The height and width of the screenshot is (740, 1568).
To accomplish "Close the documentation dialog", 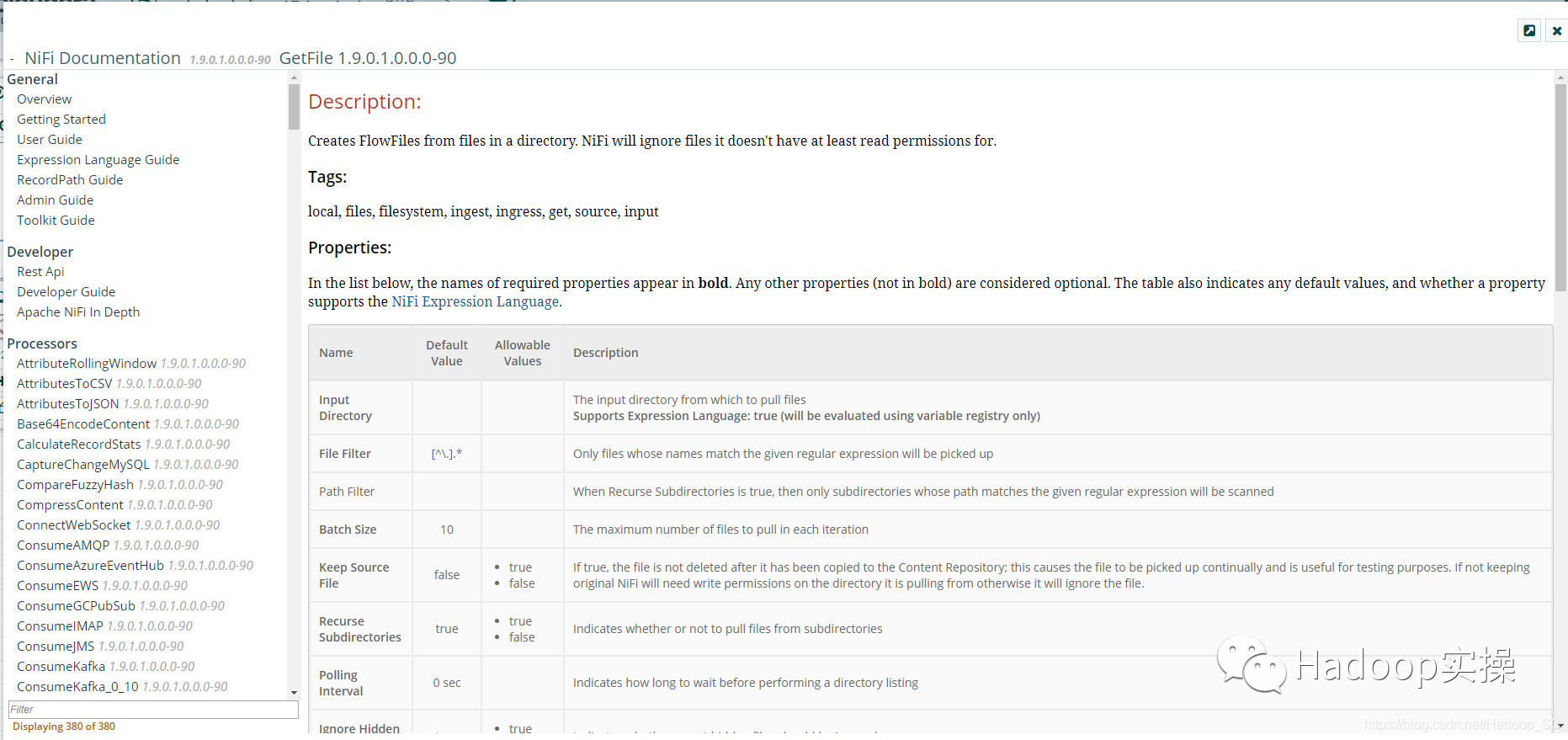I will tap(1557, 30).
